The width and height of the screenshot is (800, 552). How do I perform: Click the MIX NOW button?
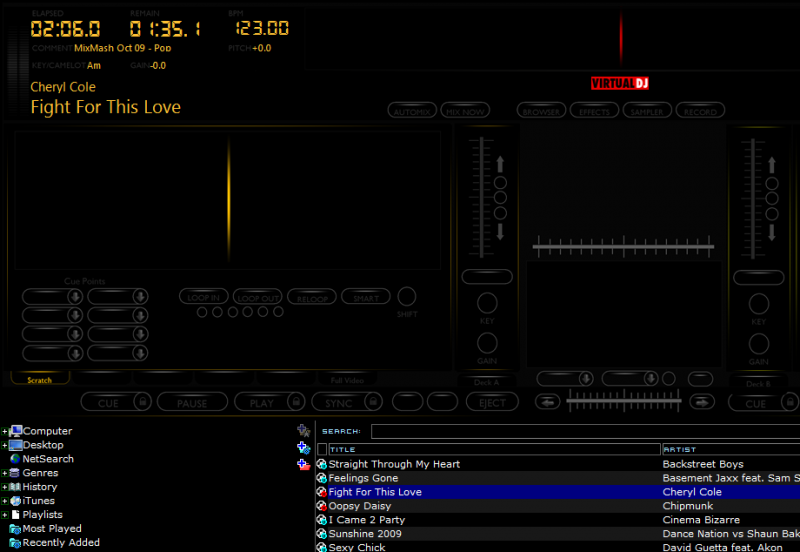click(x=465, y=111)
